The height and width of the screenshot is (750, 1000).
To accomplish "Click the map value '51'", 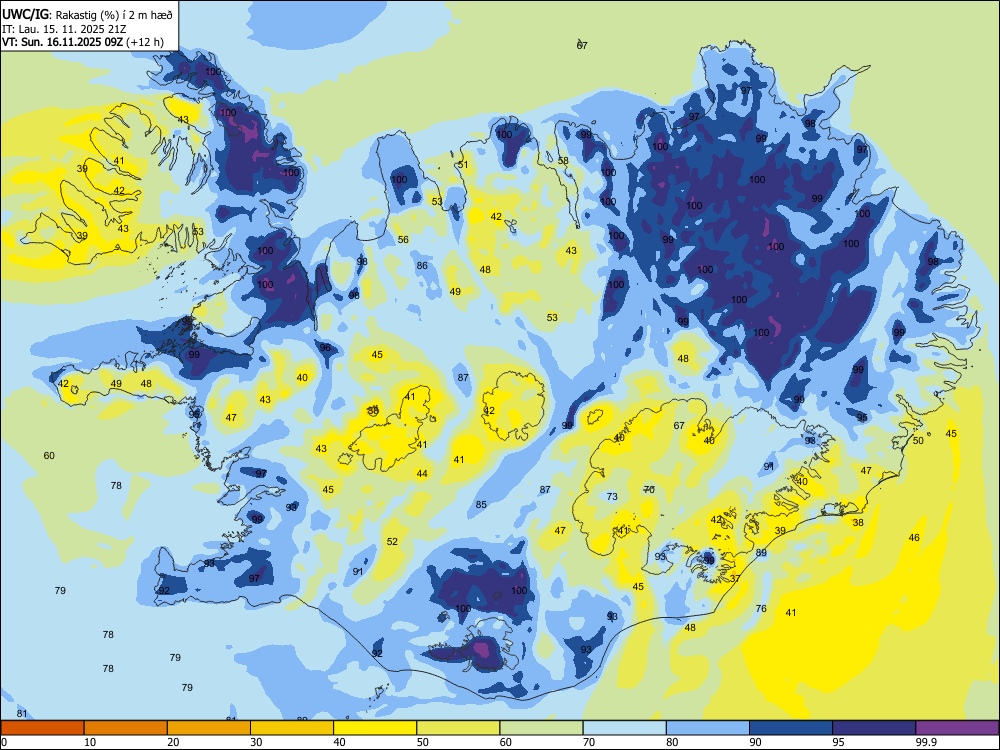I will [463, 165].
